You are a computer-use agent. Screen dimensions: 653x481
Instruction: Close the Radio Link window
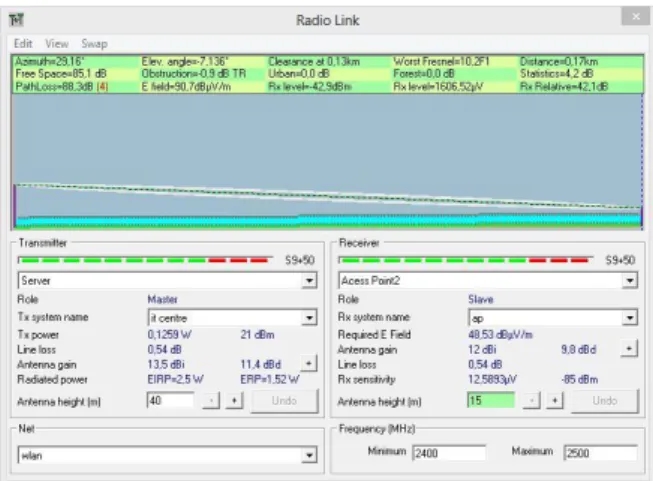click(x=636, y=17)
